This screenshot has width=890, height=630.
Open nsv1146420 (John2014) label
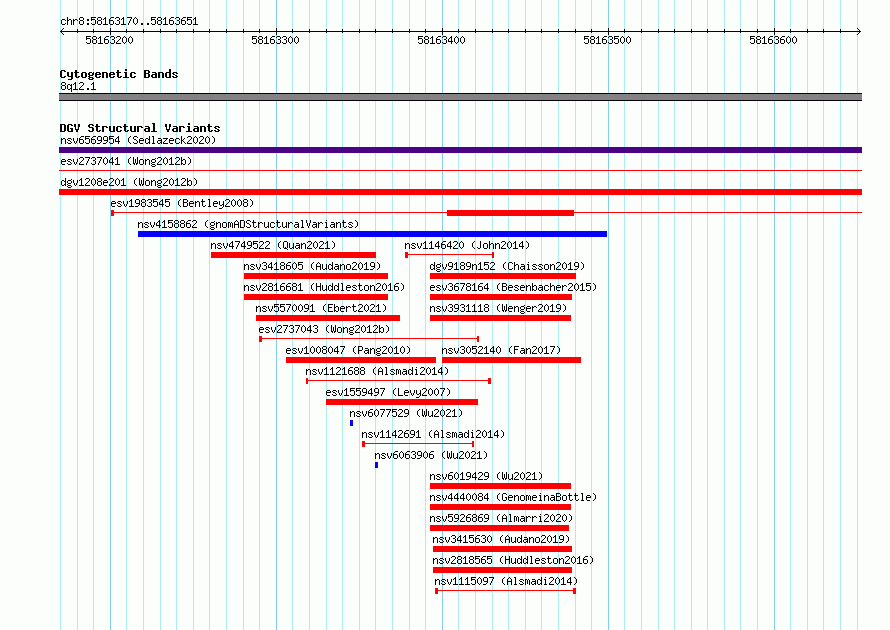tap(467, 245)
